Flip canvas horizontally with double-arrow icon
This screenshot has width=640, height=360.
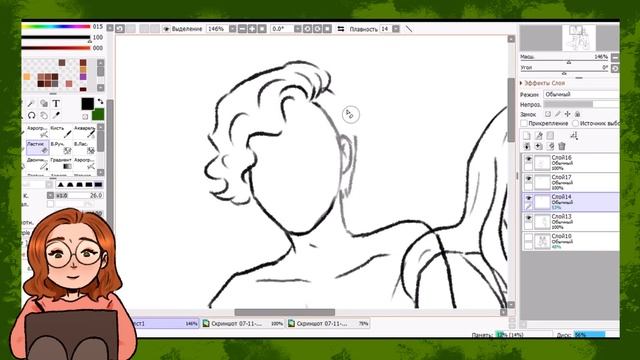341,29
